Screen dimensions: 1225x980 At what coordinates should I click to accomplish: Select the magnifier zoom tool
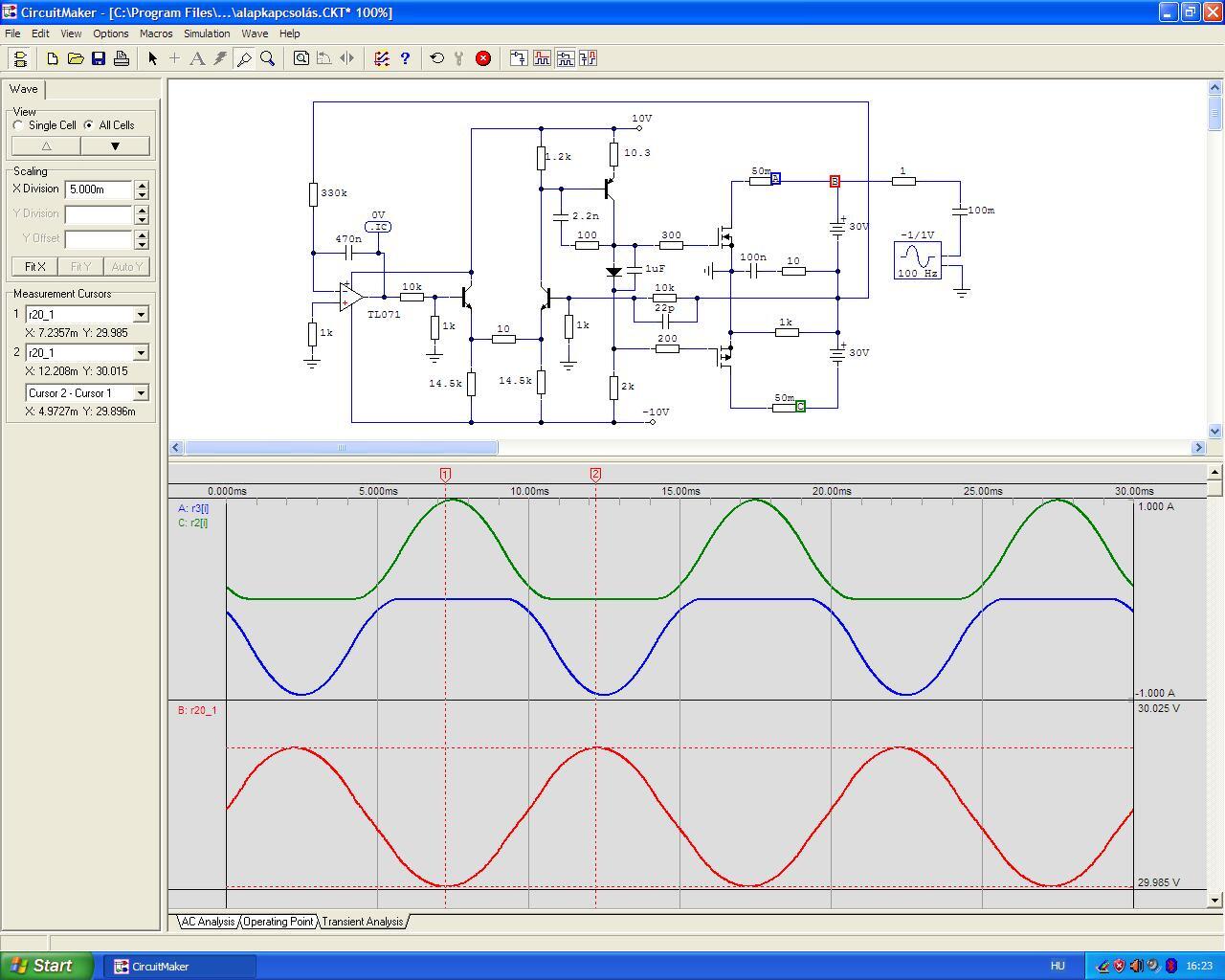(x=268, y=58)
